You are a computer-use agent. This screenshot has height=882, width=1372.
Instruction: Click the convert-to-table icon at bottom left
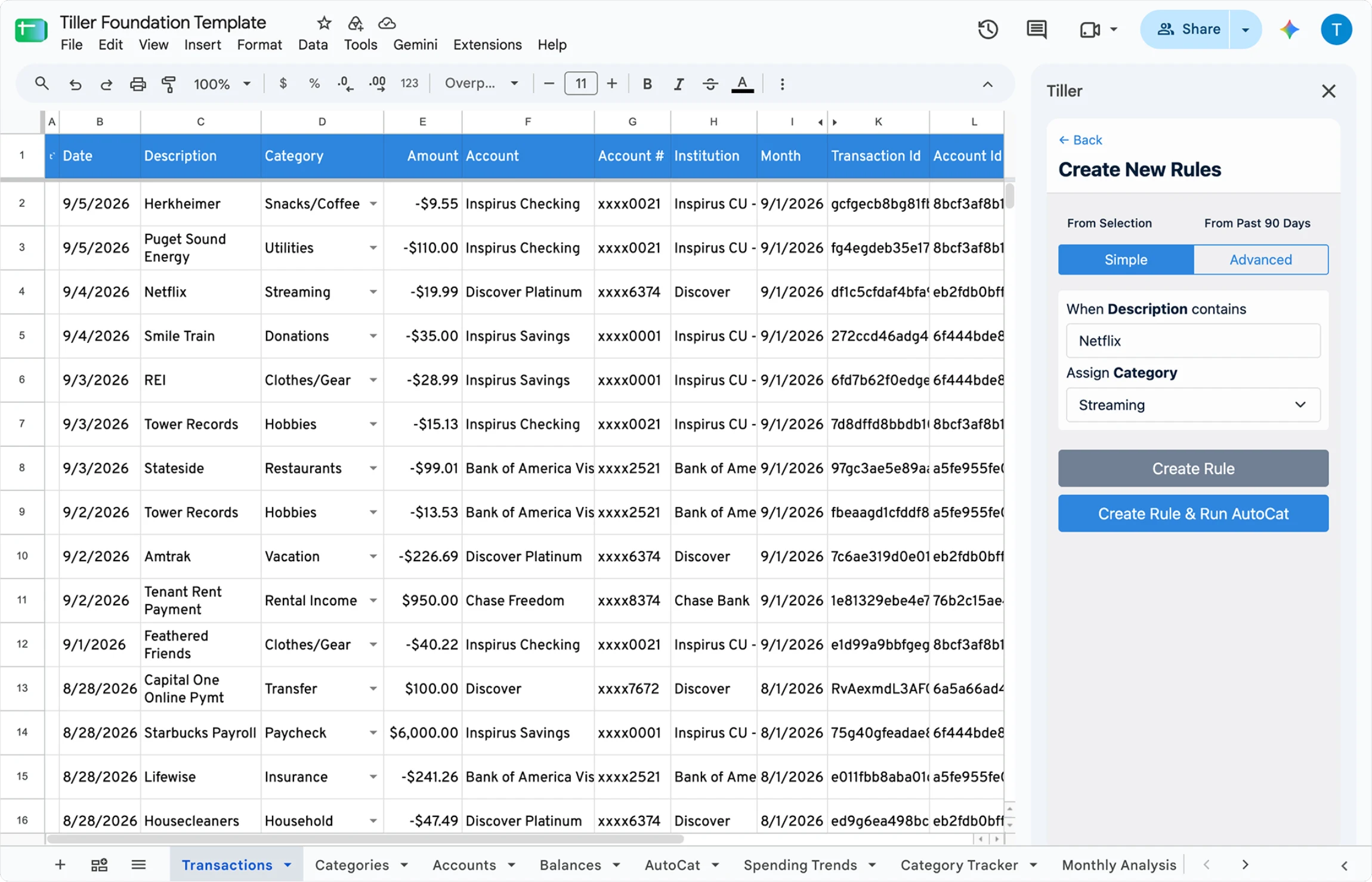click(99, 865)
